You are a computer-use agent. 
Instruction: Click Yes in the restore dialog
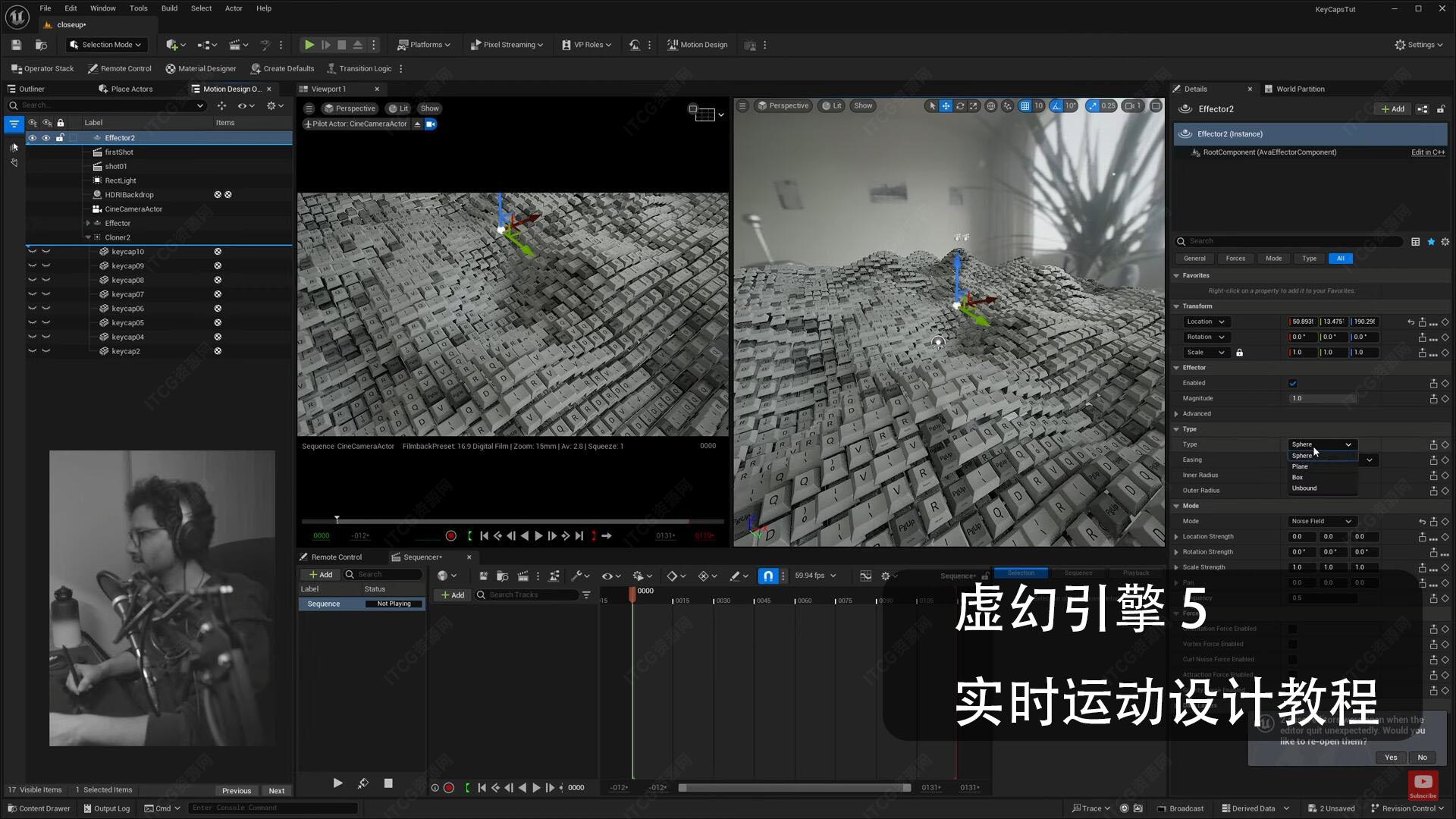click(x=1391, y=758)
